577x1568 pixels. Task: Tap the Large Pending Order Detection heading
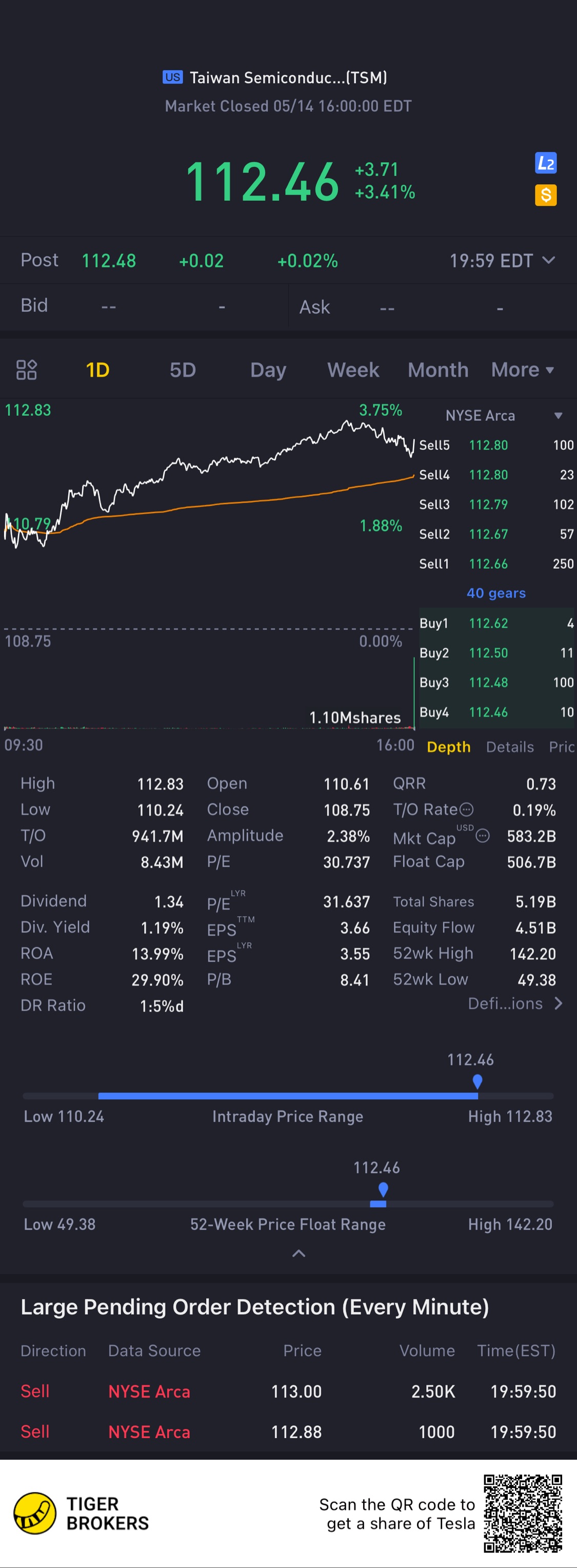pos(255,1307)
